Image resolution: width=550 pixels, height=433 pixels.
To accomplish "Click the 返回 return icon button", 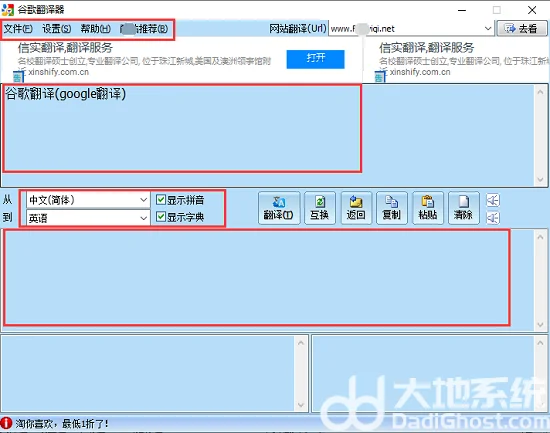I will 356,208.
